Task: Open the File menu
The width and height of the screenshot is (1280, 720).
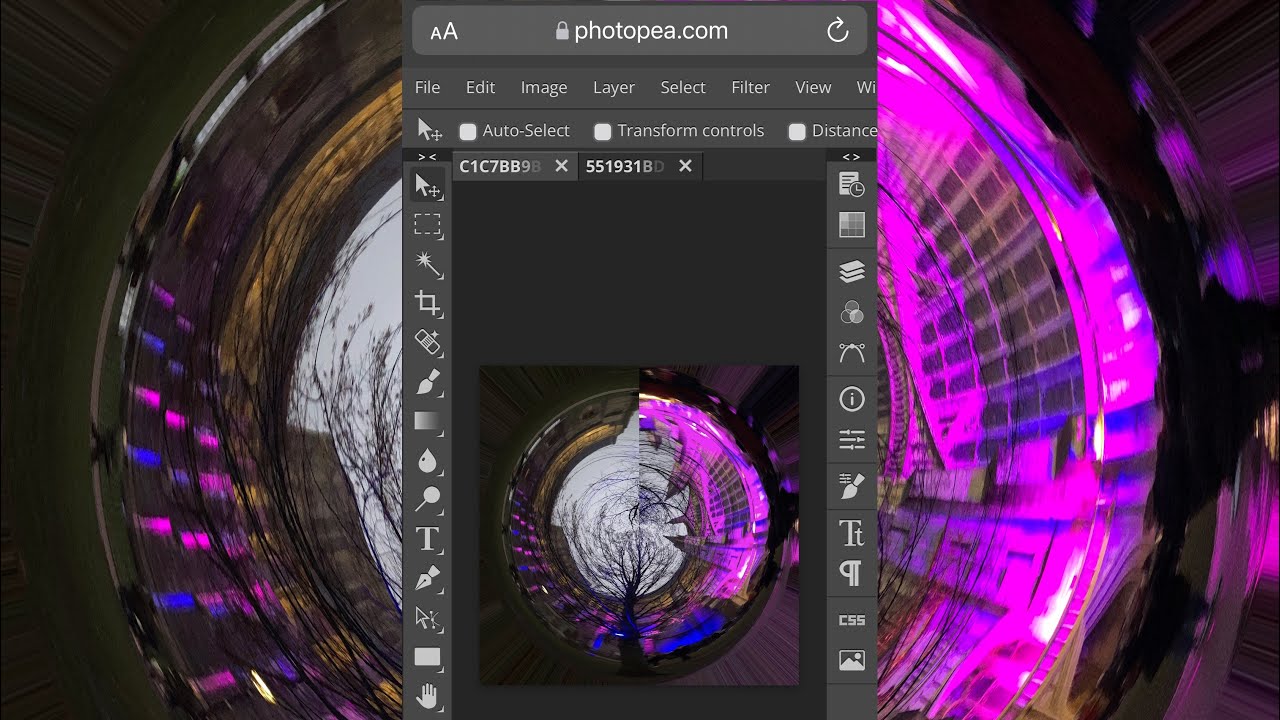Action: [427, 87]
